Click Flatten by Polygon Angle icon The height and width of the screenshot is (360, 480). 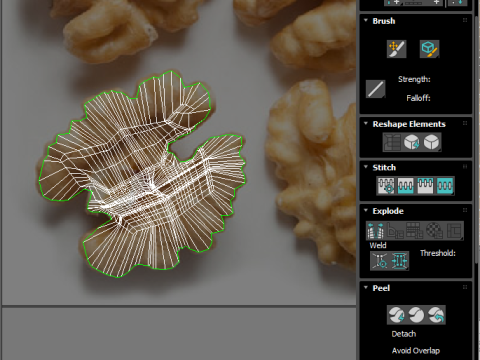395,231
